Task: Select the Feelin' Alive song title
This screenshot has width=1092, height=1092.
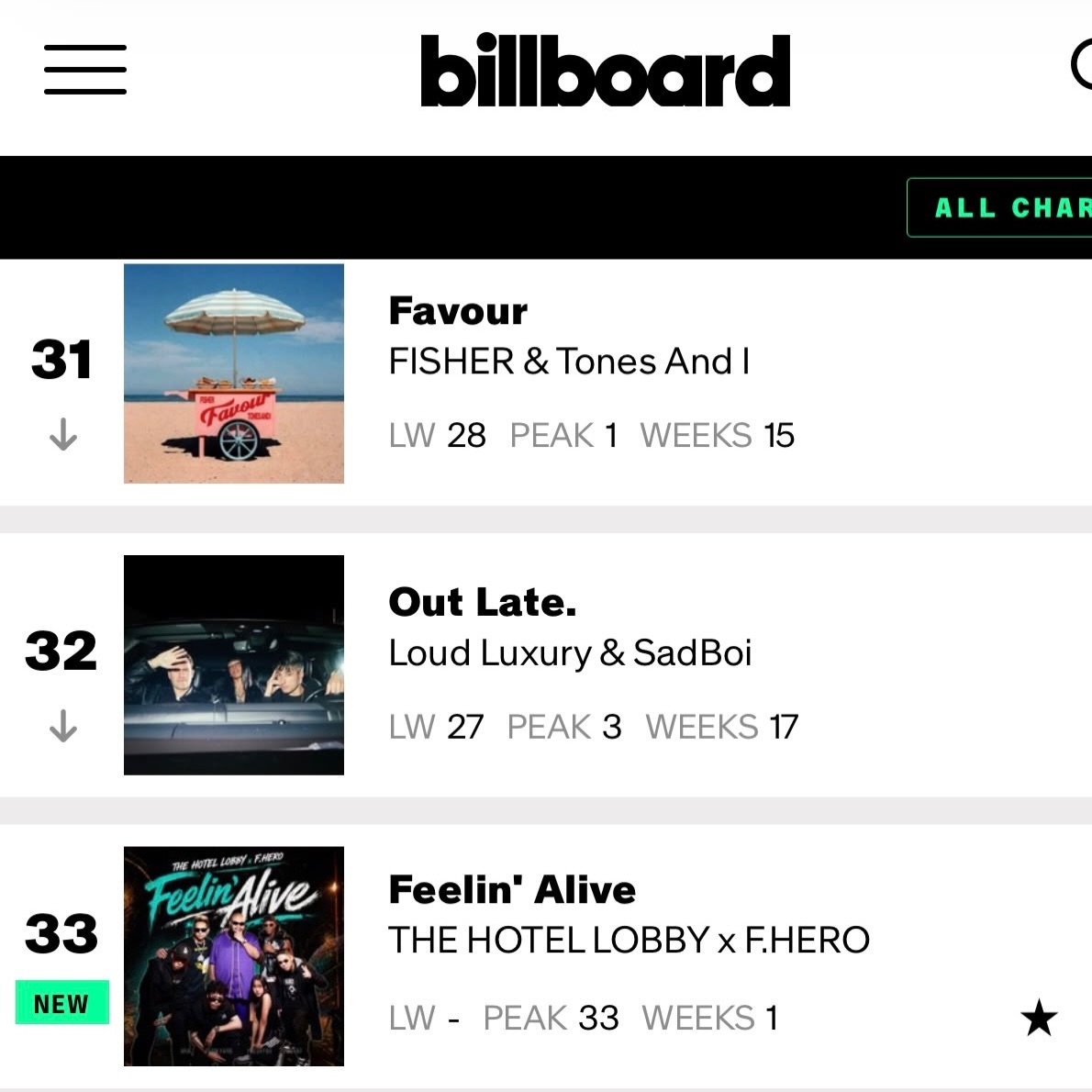Action: click(x=513, y=889)
